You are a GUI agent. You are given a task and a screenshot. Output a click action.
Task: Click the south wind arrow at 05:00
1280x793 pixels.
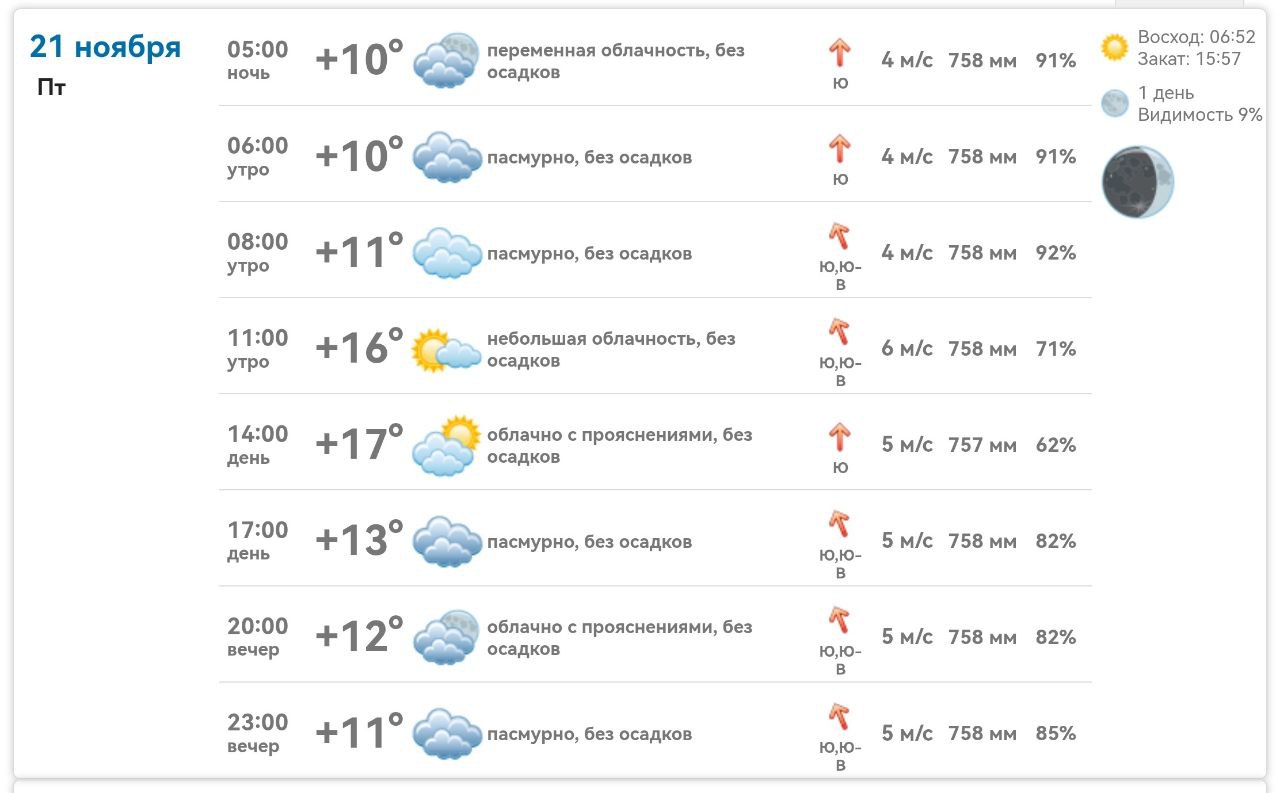pyautogui.click(x=840, y=53)
